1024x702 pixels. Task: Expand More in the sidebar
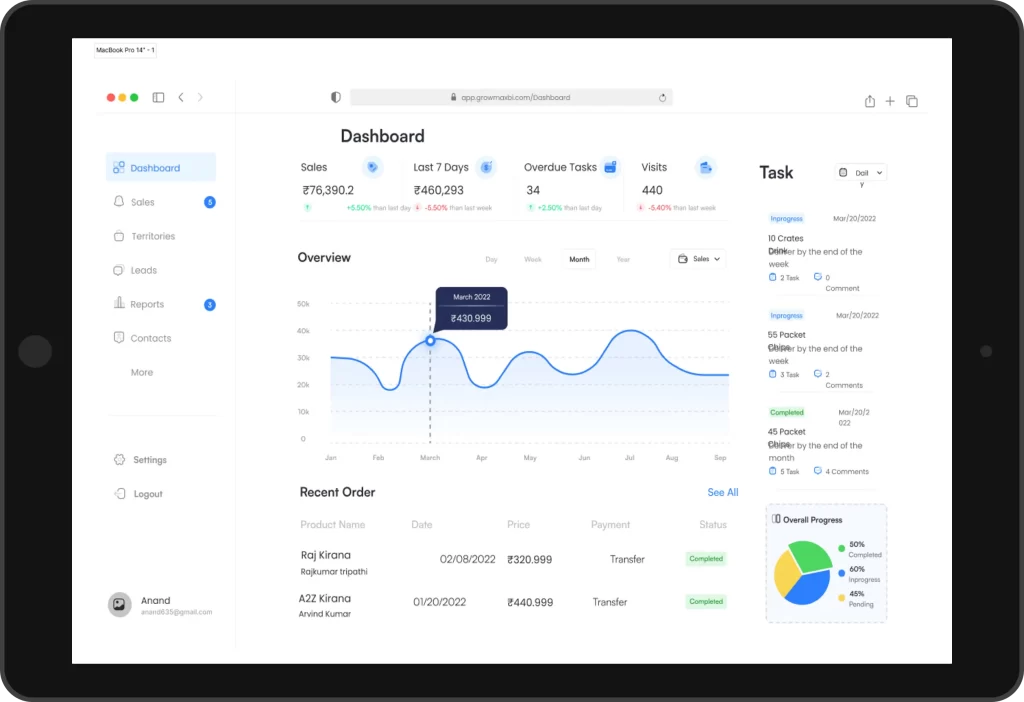142,372
